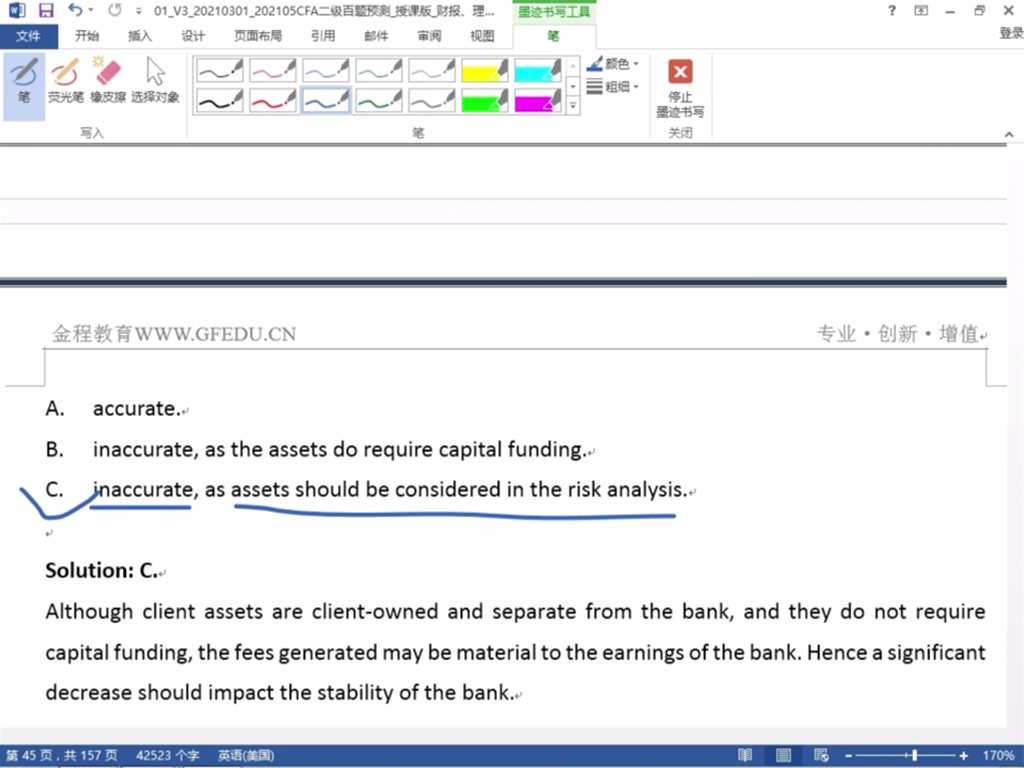Click the 170% zoom level button
The image size is (1024, 768).
[996, 755]
